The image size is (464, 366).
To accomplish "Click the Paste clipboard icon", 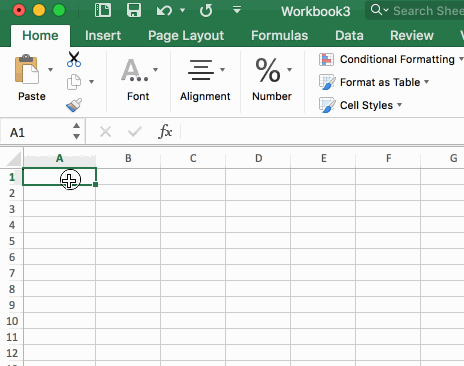I will pos(27,69).
